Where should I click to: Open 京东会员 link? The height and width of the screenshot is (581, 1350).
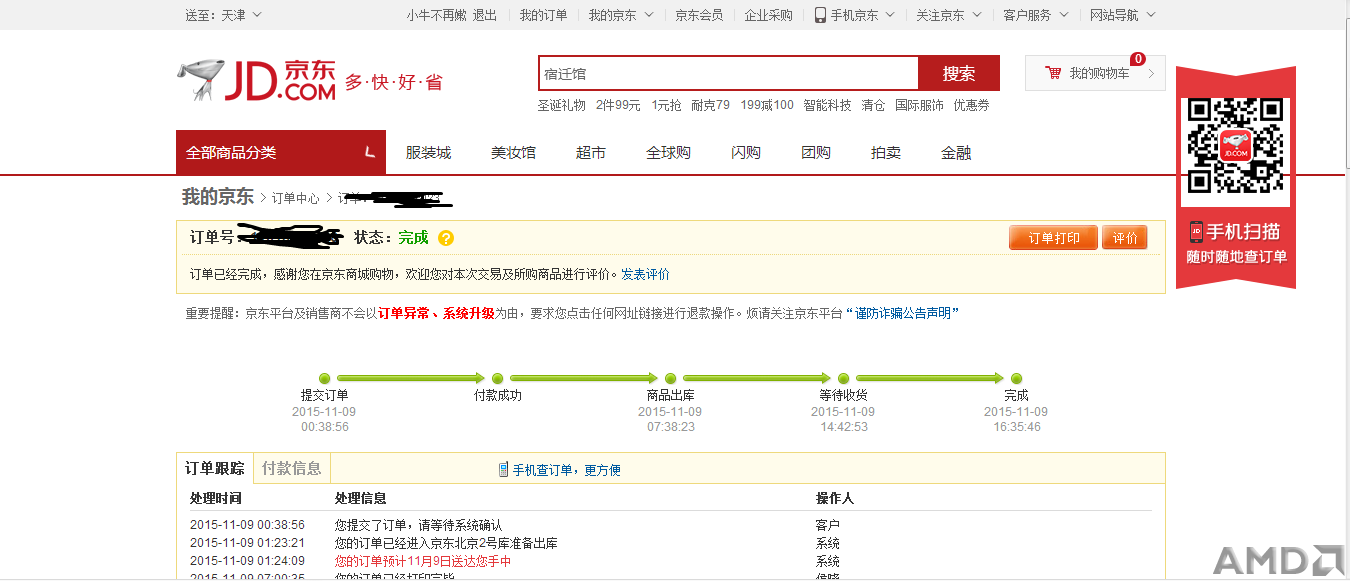click(699, 15)
